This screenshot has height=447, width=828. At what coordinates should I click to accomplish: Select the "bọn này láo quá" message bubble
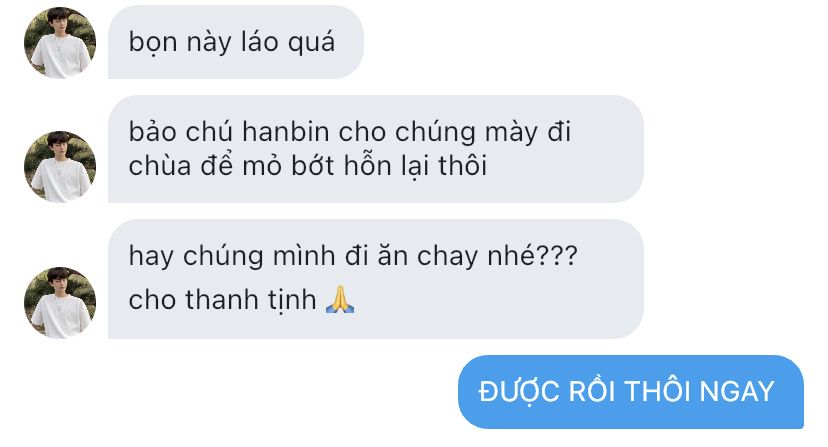[236, 42]
